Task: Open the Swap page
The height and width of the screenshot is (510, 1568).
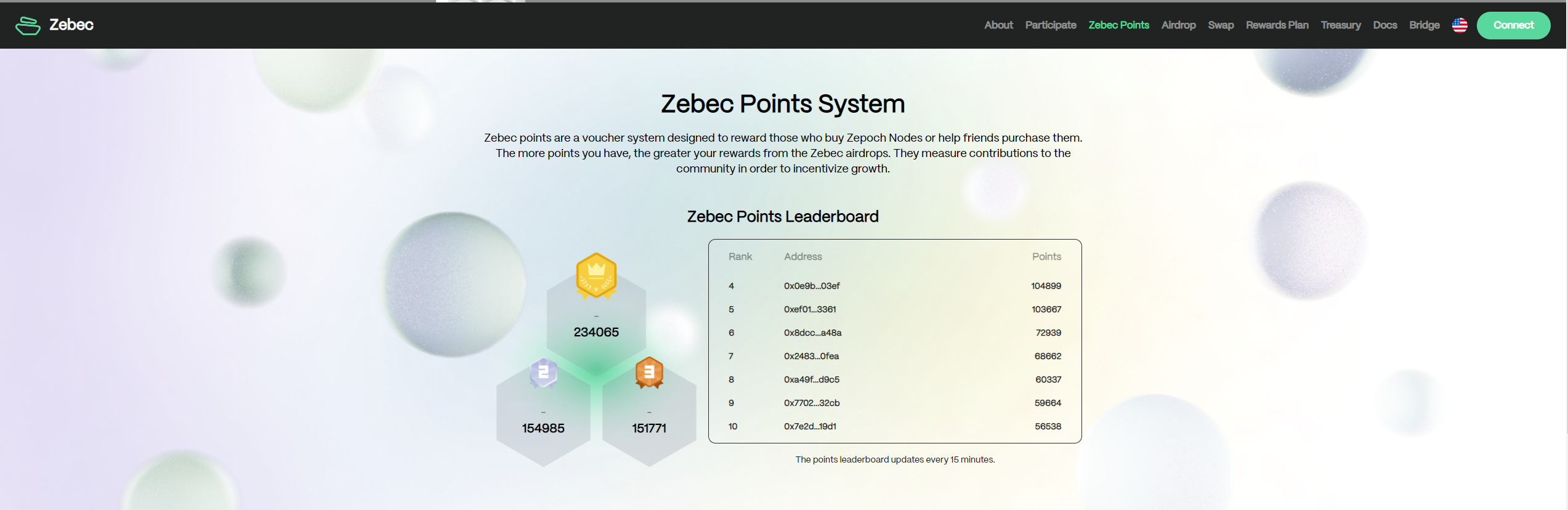Action: pyautogui.click(x=1221, y=25)
